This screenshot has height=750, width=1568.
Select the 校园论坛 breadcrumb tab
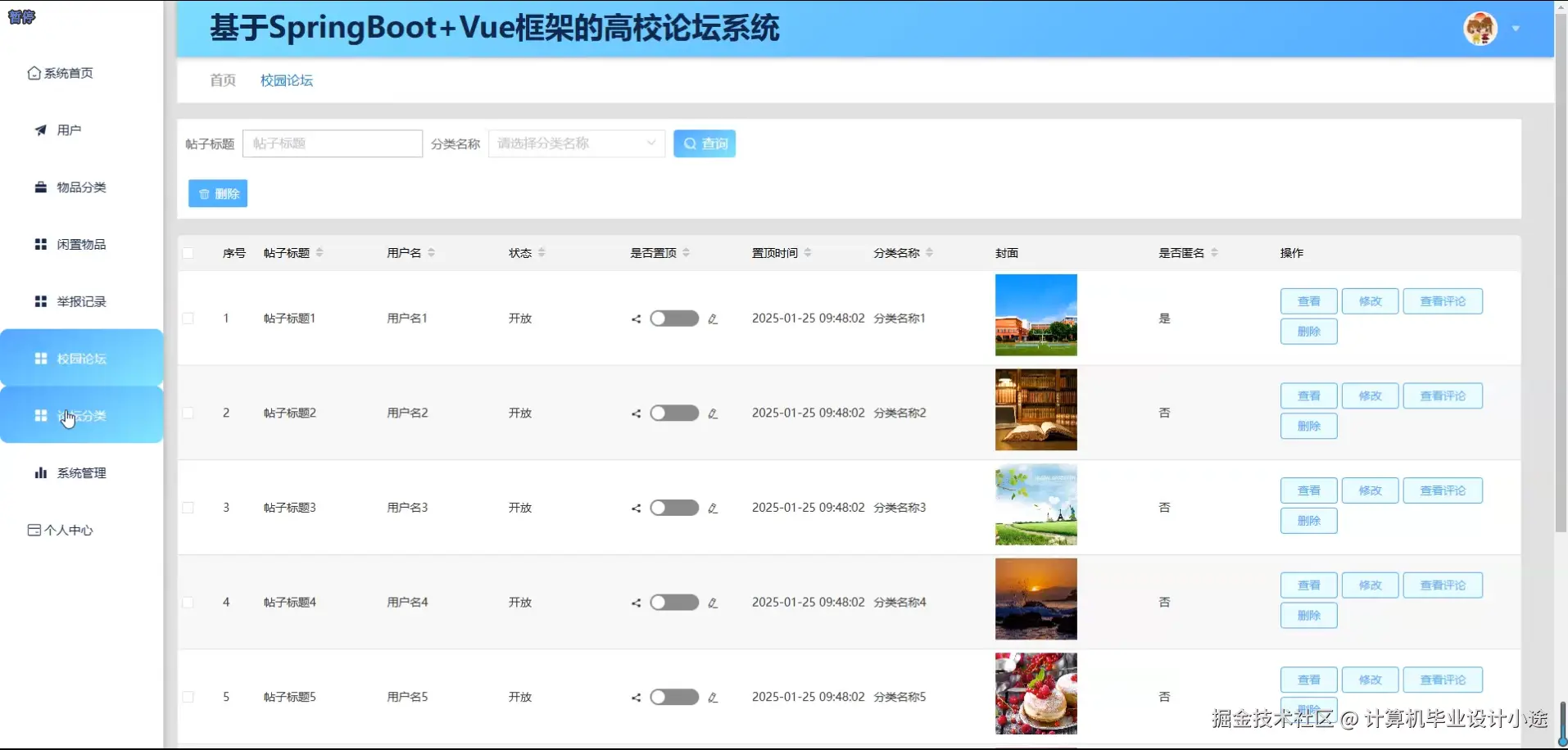(285, 80)
